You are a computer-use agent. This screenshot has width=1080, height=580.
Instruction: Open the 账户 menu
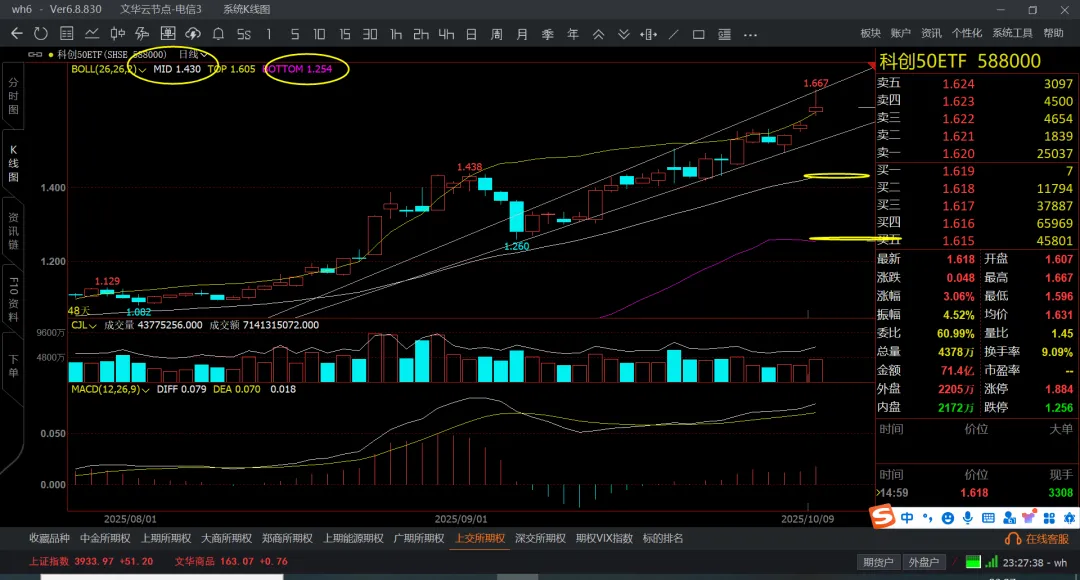click(901, 33)
